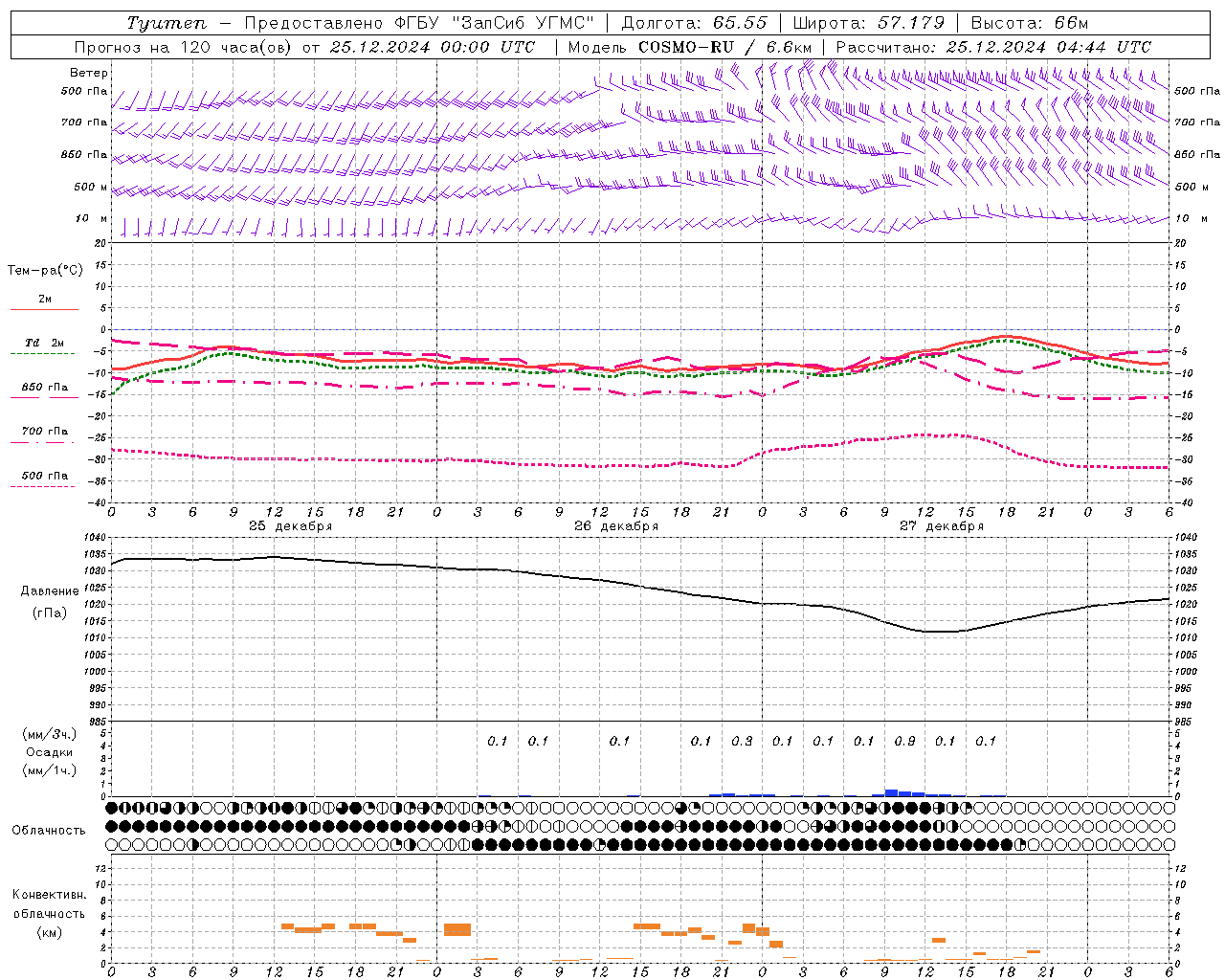Click the "Долгота: 65.55" header field
Image resolution: width=1225 pixels, height=980 pixels.
pos(694,23)
